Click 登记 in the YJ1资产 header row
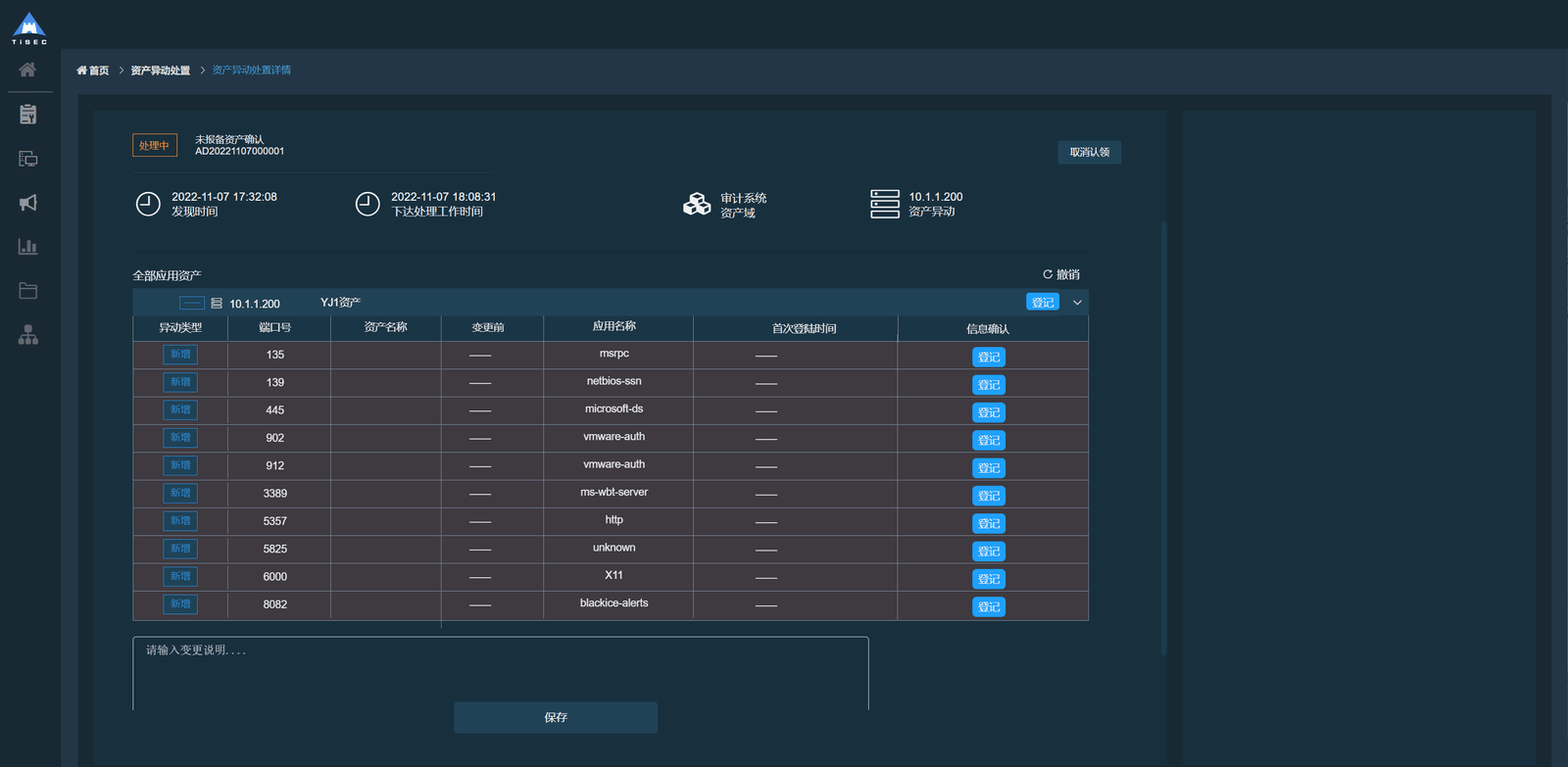Viewport: 1568px width, 767px height. pyautogui.click(x=1043, y=303)
